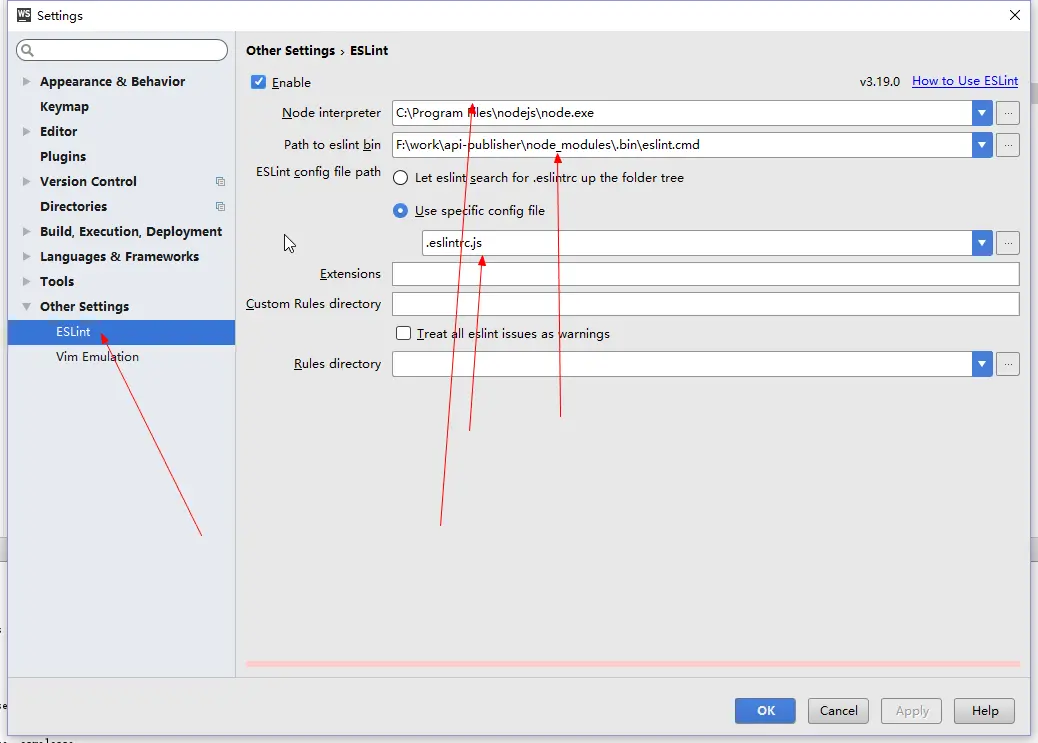Focus the settings search field
Screen dimensions: 1038x743
coord(122,50)
